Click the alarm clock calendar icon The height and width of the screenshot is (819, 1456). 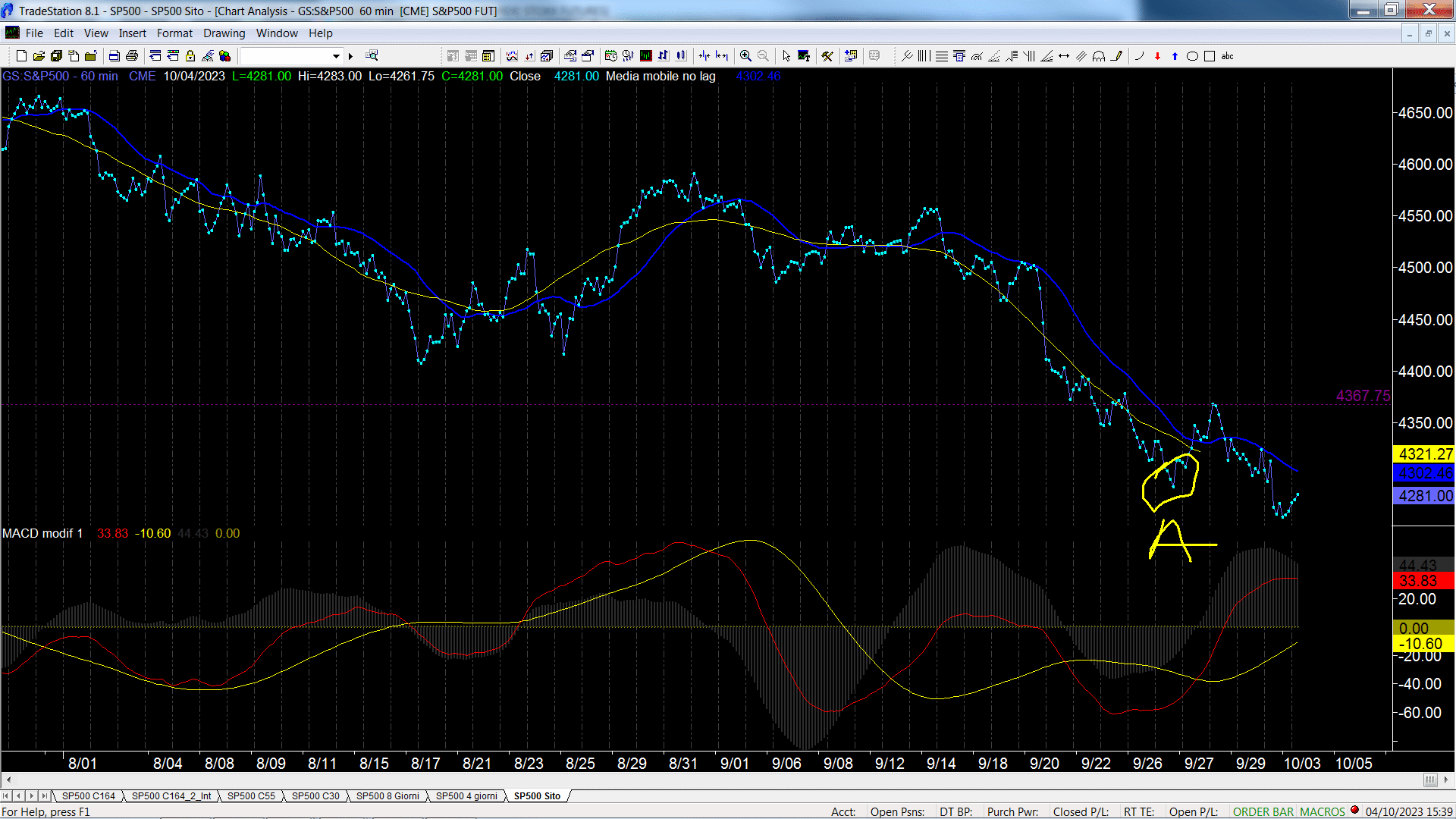(x=611, y=56)
